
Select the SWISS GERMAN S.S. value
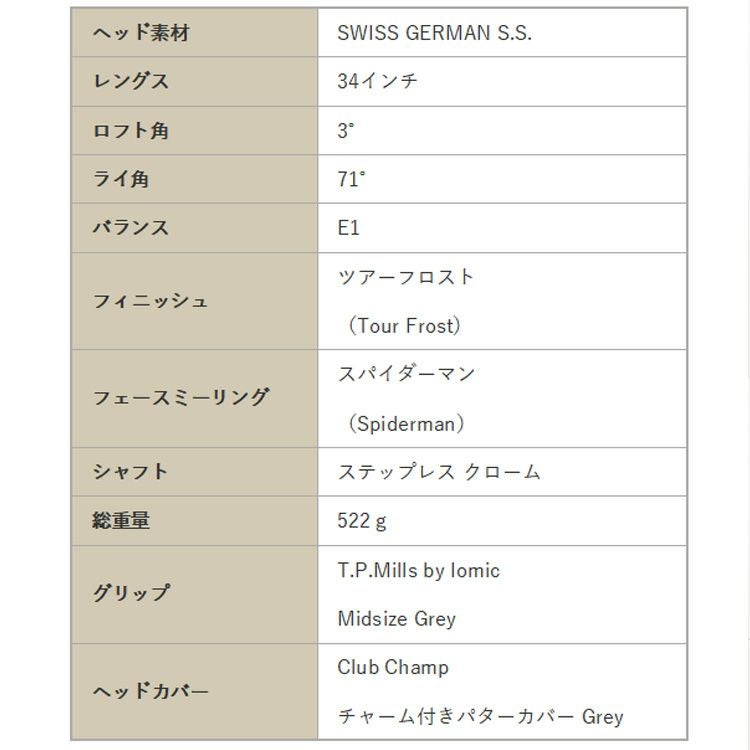pyautogui.click(x=434, y=33)
